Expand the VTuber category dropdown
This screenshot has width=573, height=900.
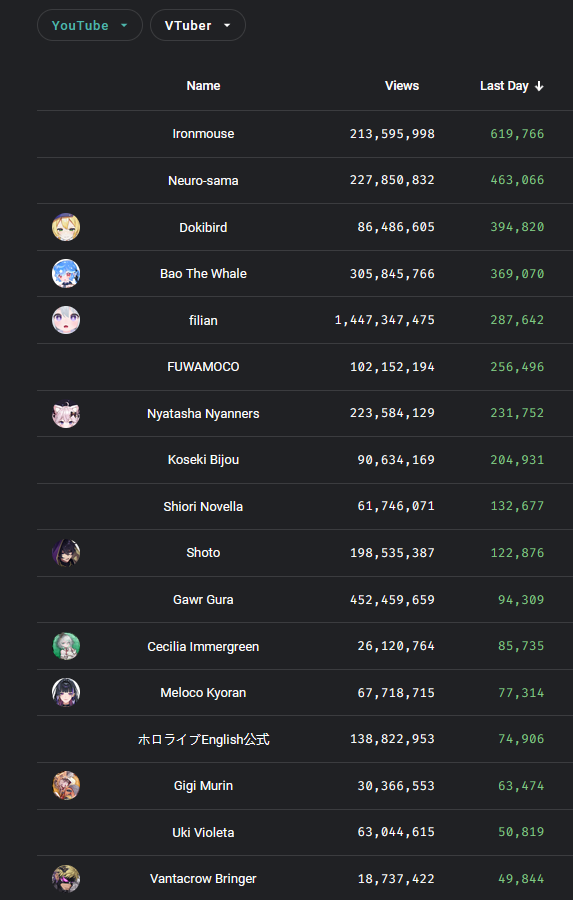(198, 25)
